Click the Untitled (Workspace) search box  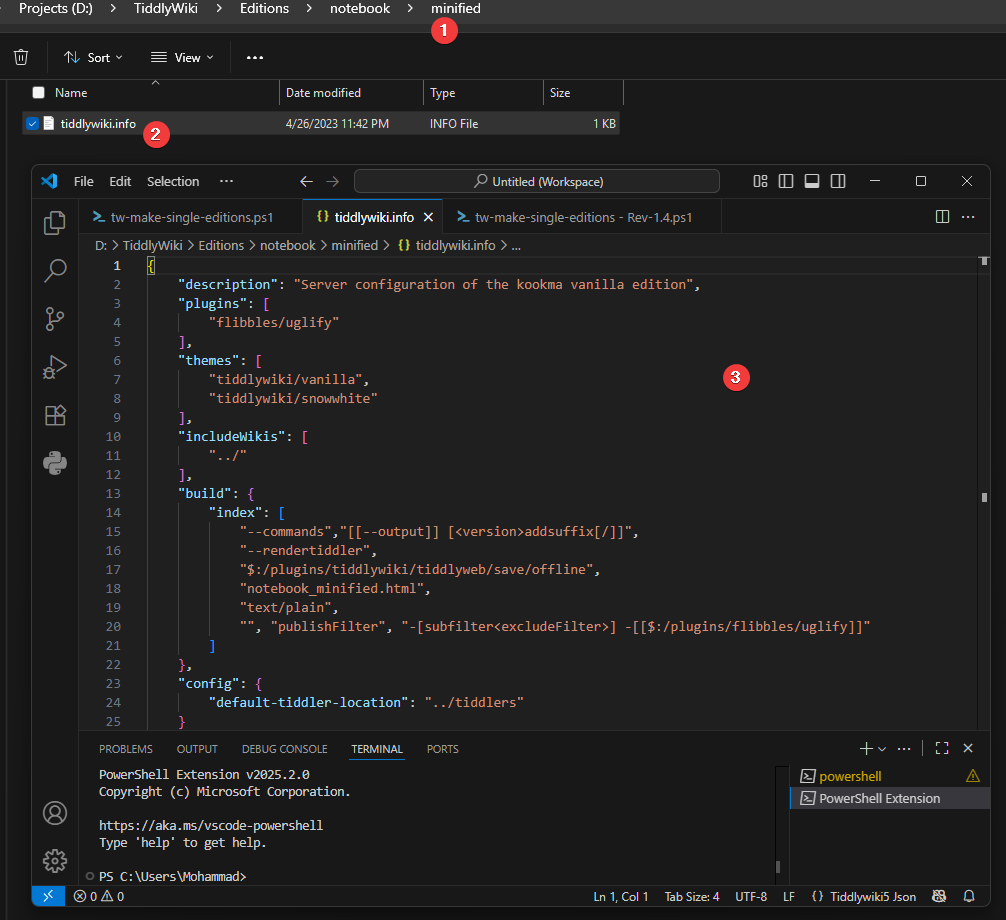(536, 182)
